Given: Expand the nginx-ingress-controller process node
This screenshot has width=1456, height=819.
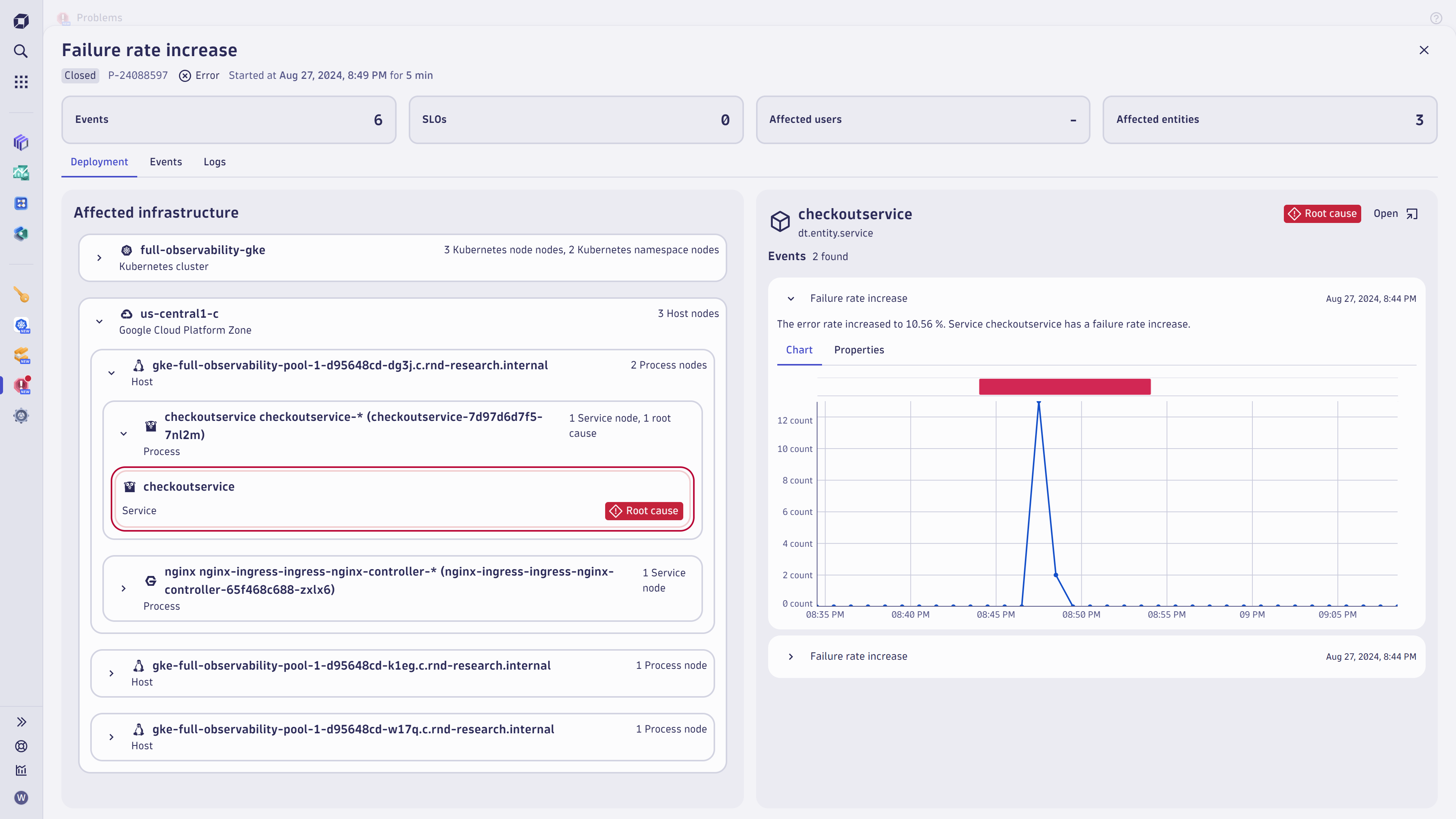Looking at the screenshot, I should pyautogui.click(x=124, y=588).
